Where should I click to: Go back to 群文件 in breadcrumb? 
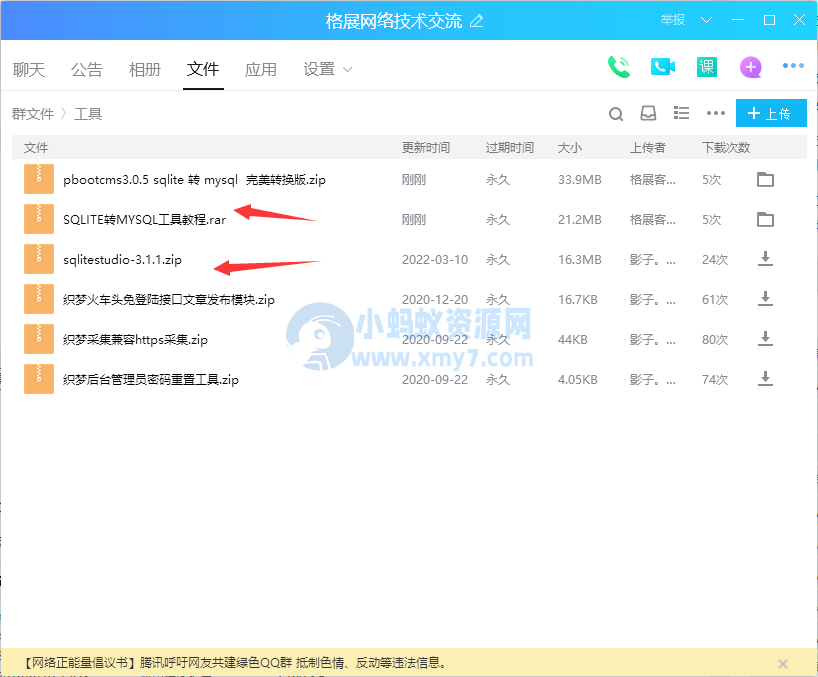33,114
